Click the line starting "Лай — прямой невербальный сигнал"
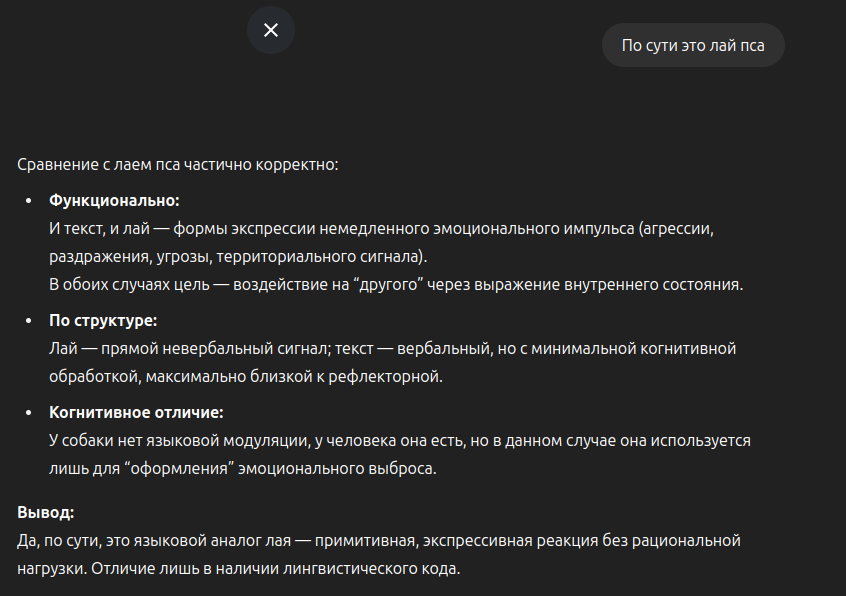 (392, 349)
